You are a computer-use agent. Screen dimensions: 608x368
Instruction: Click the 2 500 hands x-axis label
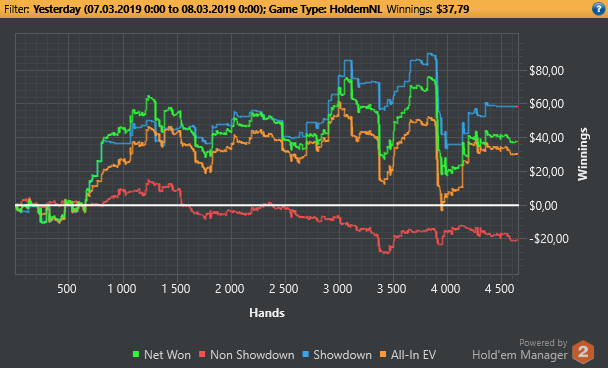[284, 289]
